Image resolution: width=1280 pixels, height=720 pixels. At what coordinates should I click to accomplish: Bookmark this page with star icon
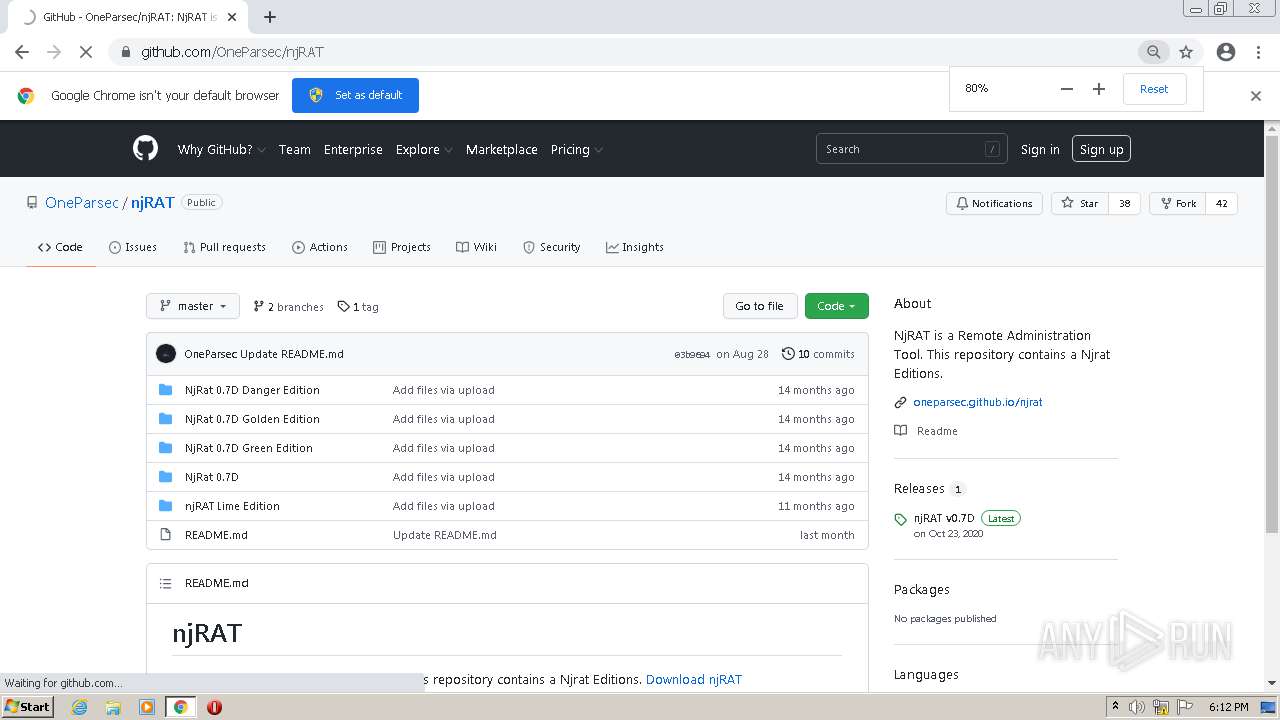click(1186, 52)
